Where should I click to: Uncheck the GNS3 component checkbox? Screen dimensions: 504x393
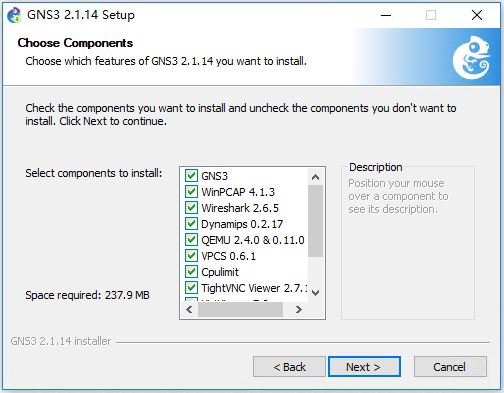pyautogui.click(x=191, y=176)
